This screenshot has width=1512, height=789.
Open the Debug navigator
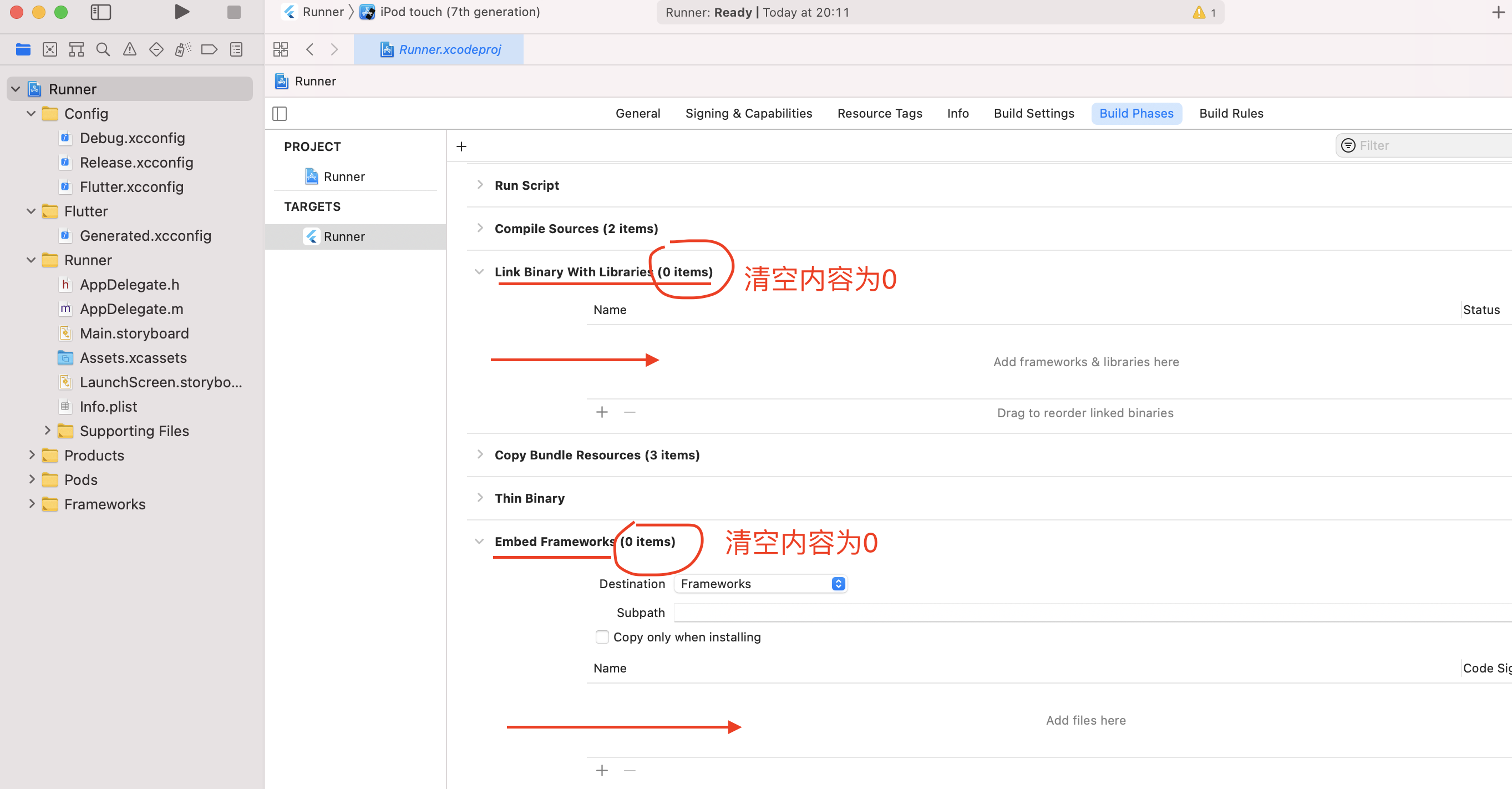[x=182, y=50]
